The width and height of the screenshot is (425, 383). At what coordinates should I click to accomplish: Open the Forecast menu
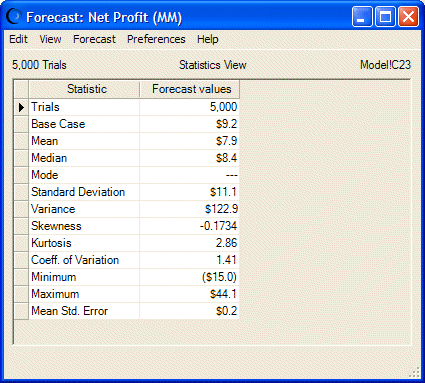pos(94,39)
